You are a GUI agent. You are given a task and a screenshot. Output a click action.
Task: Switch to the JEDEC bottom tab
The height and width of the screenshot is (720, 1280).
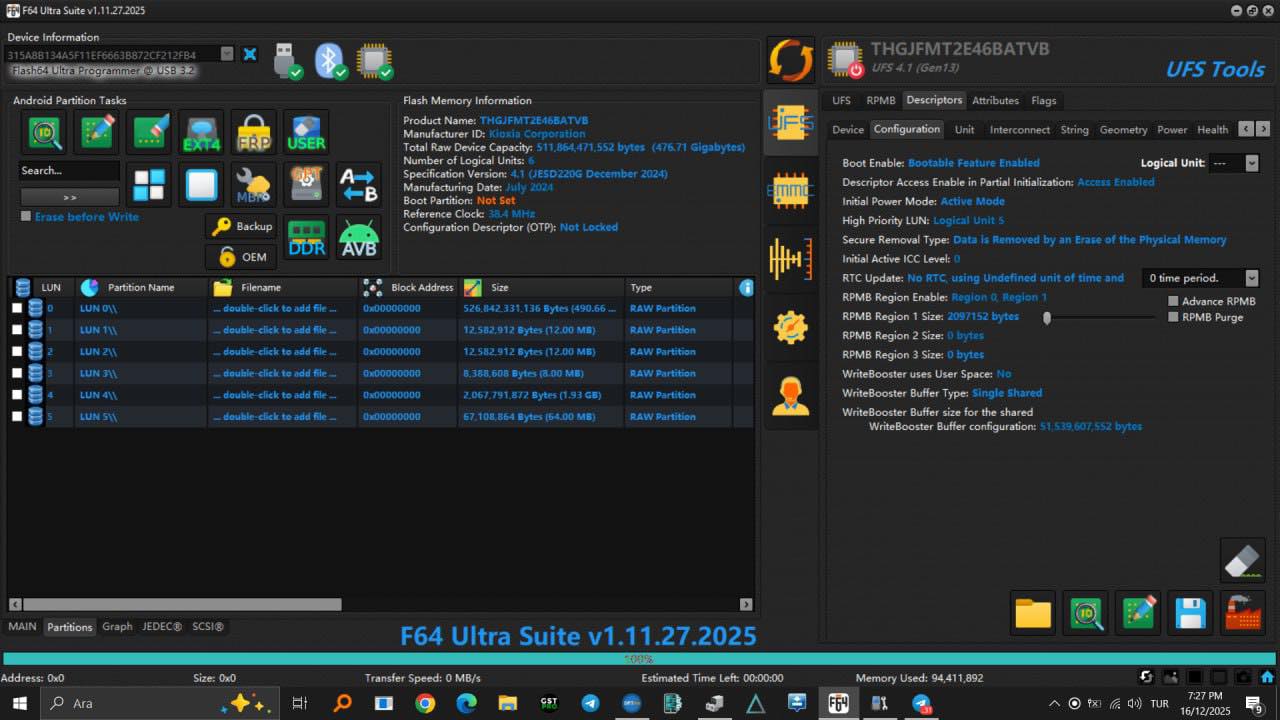(162, 627)
